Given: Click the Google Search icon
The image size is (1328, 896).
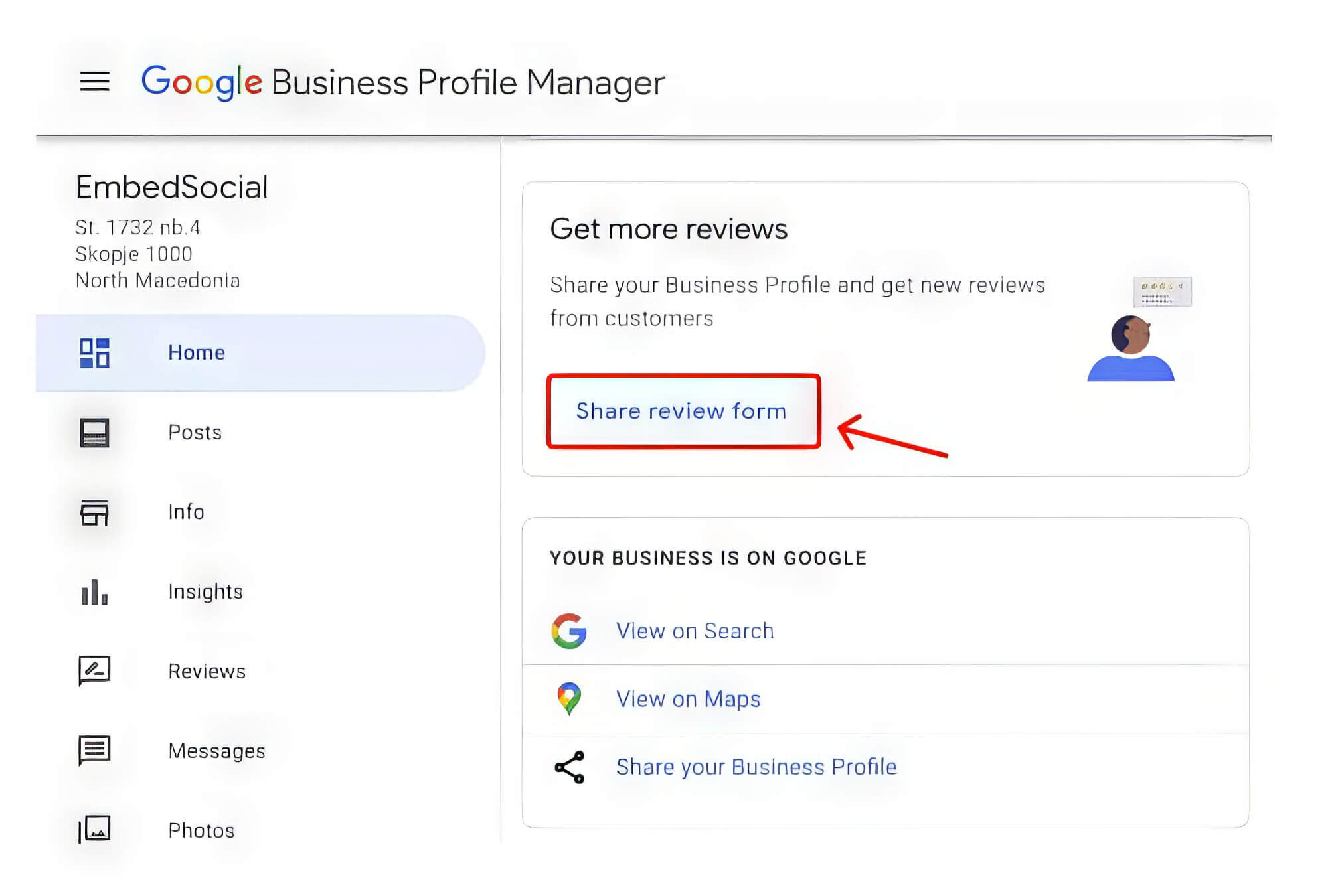Looking at the screenshot, I should (x=568, y=630).
